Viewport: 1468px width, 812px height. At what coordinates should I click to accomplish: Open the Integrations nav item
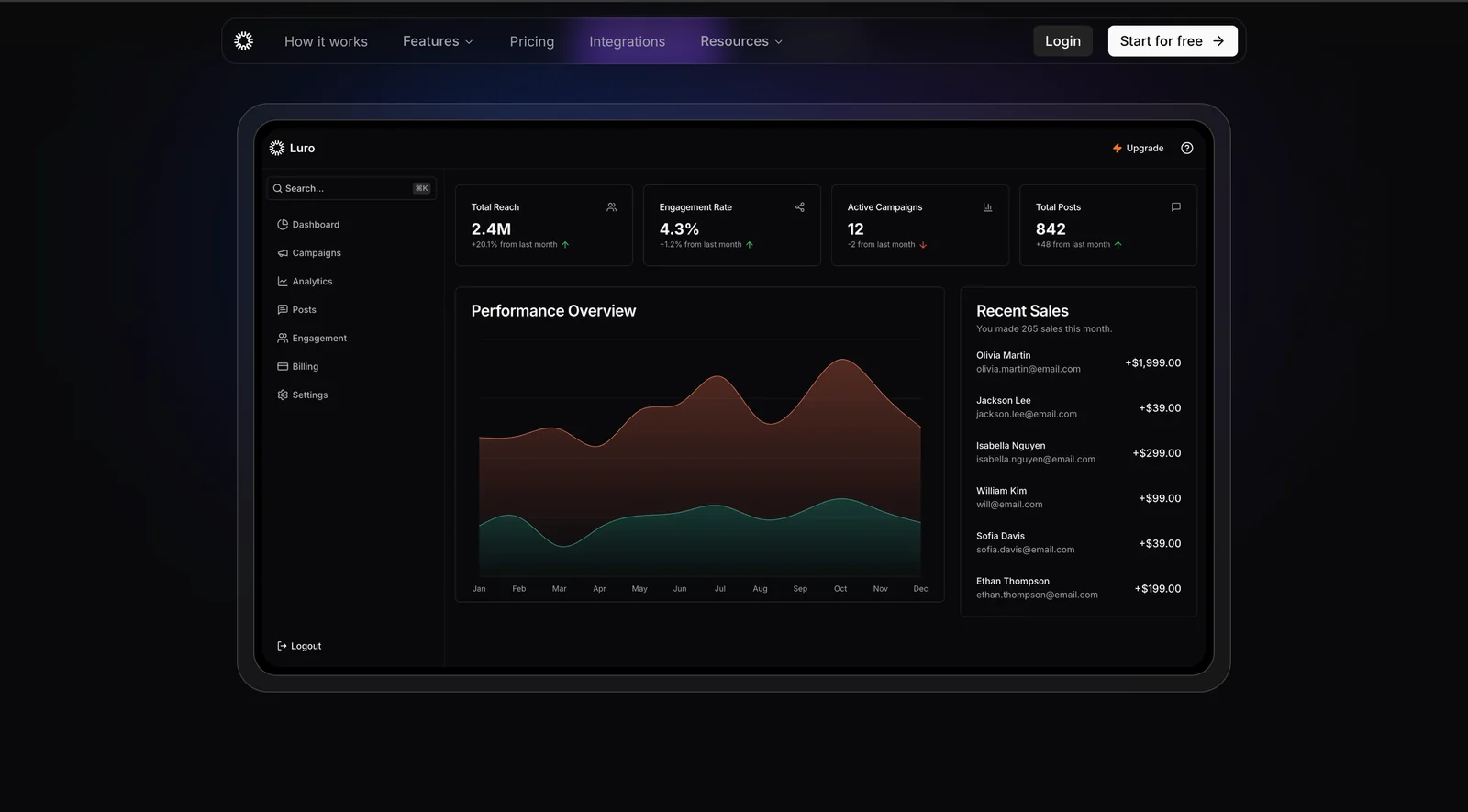[628, 41]
